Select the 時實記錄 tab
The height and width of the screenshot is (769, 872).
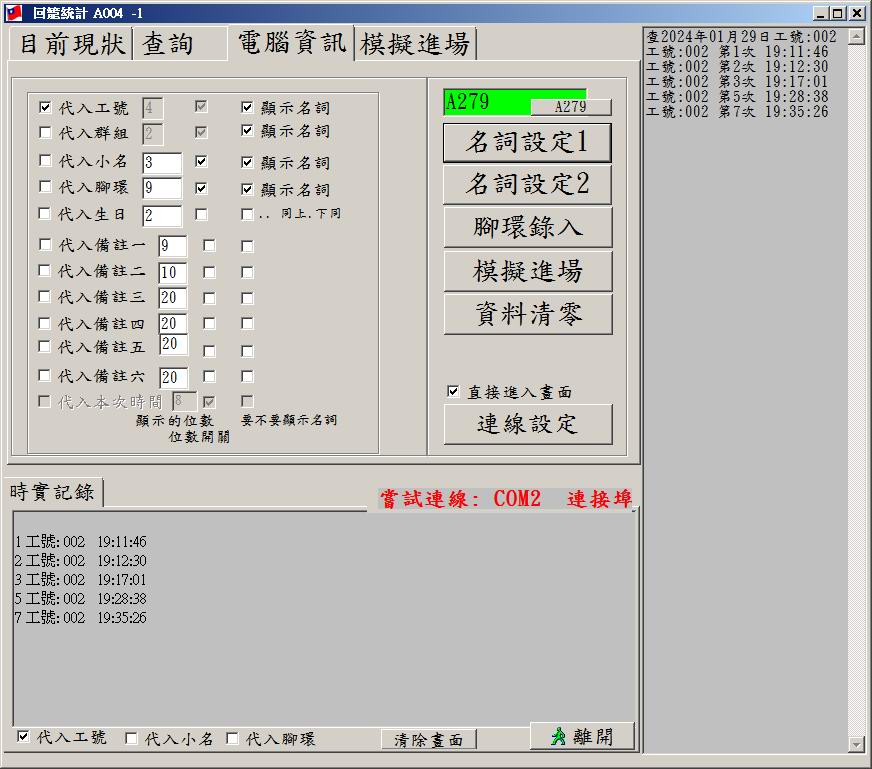coord(52,492)
